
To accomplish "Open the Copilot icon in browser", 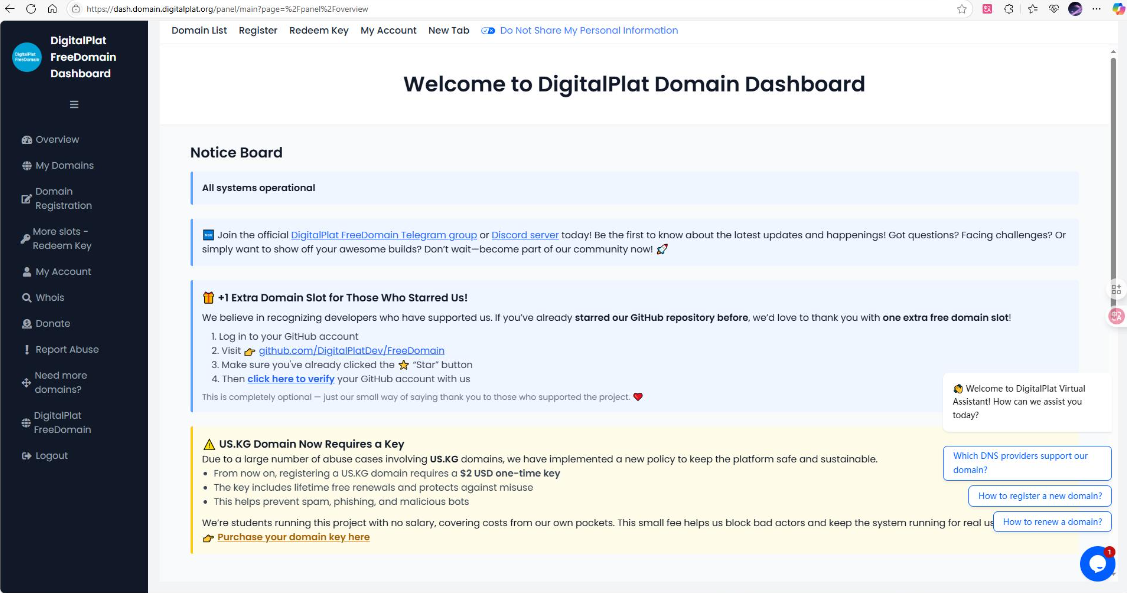I will [x=1118, y=9].
